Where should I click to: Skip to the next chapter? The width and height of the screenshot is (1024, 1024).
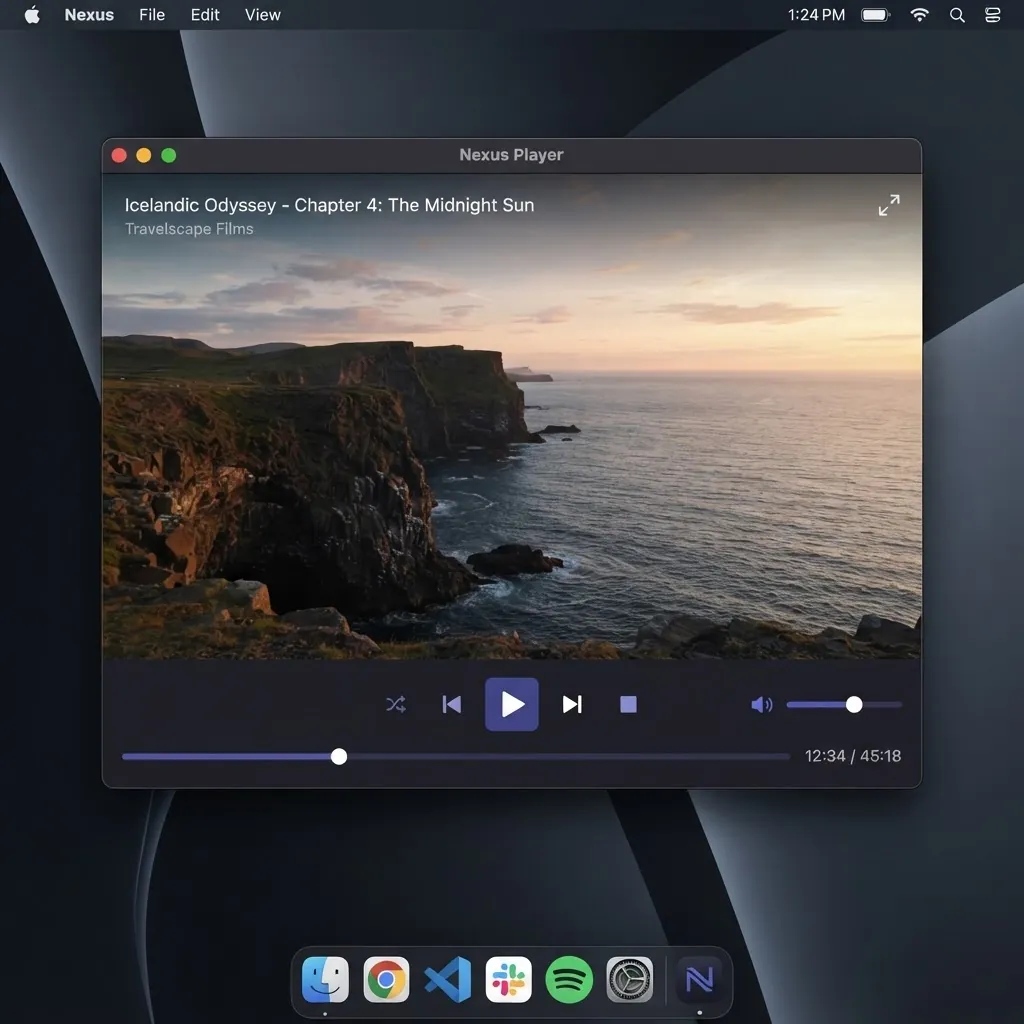(572, 704)
